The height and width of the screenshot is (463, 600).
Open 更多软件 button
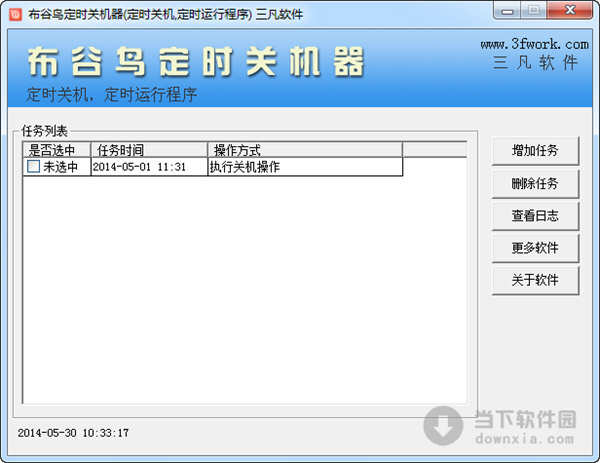pos(535,248)
